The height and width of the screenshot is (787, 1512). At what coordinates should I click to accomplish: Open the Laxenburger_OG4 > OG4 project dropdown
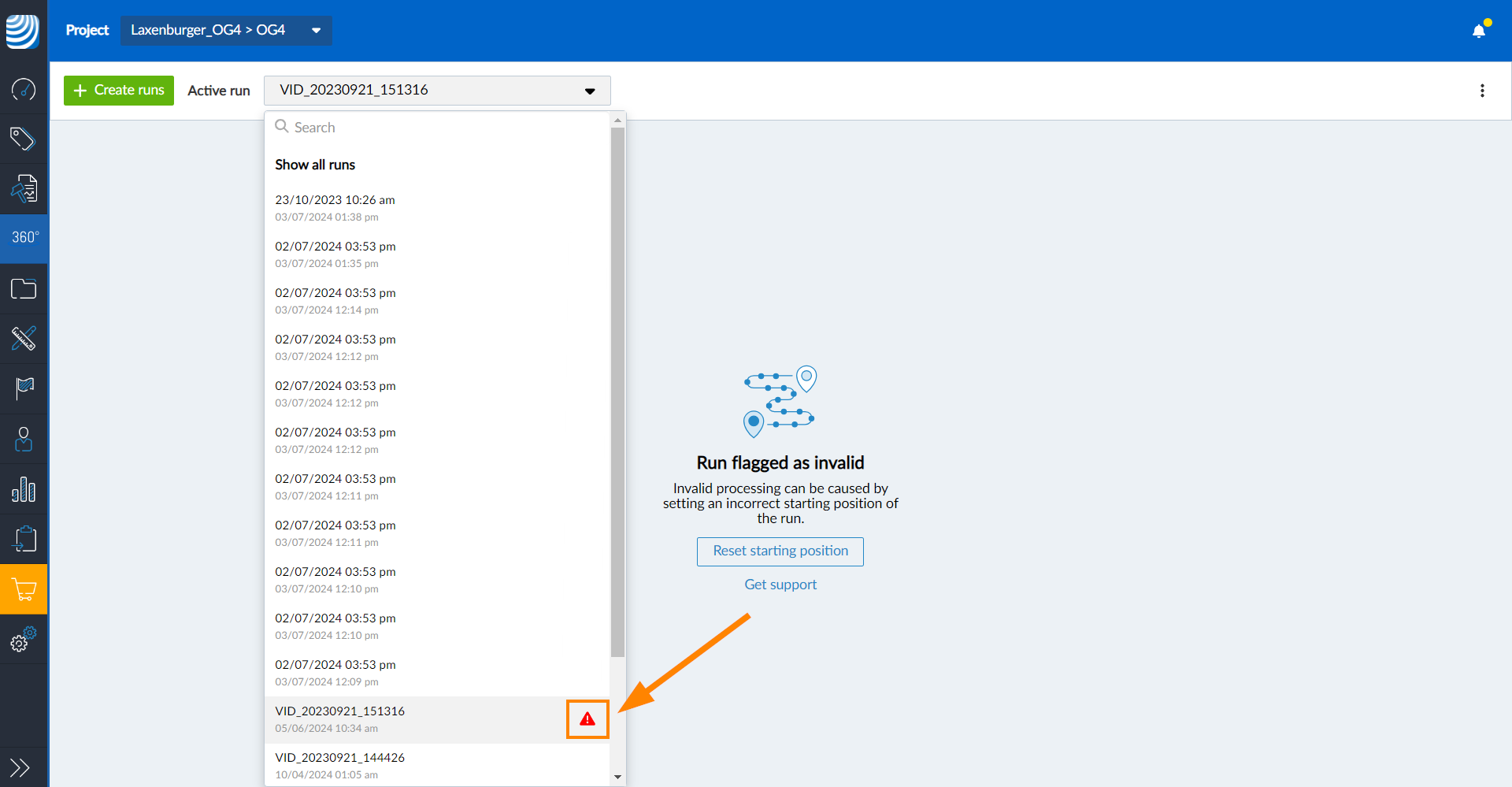(x=226, y=30)
